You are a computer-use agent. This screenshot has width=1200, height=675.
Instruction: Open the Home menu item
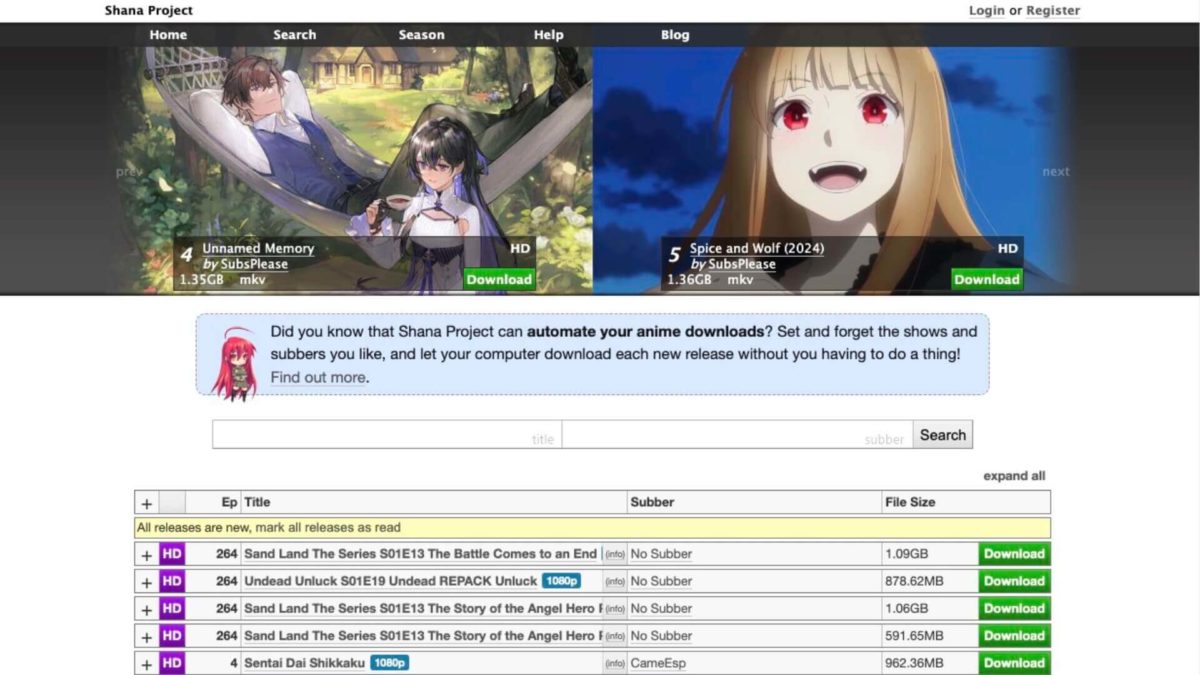pyautogui.click(x=168, y=35)
